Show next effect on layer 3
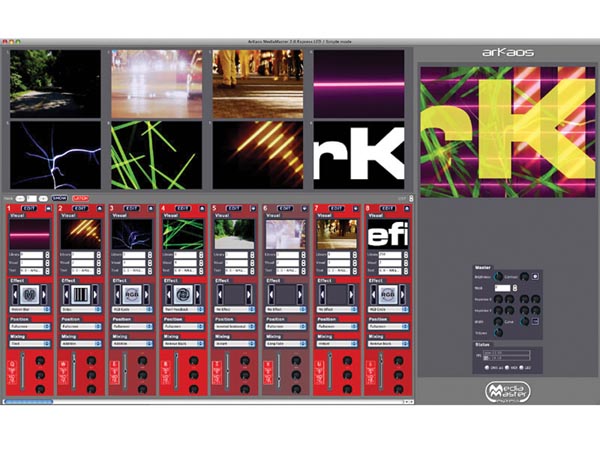 (x=147, y=294)
